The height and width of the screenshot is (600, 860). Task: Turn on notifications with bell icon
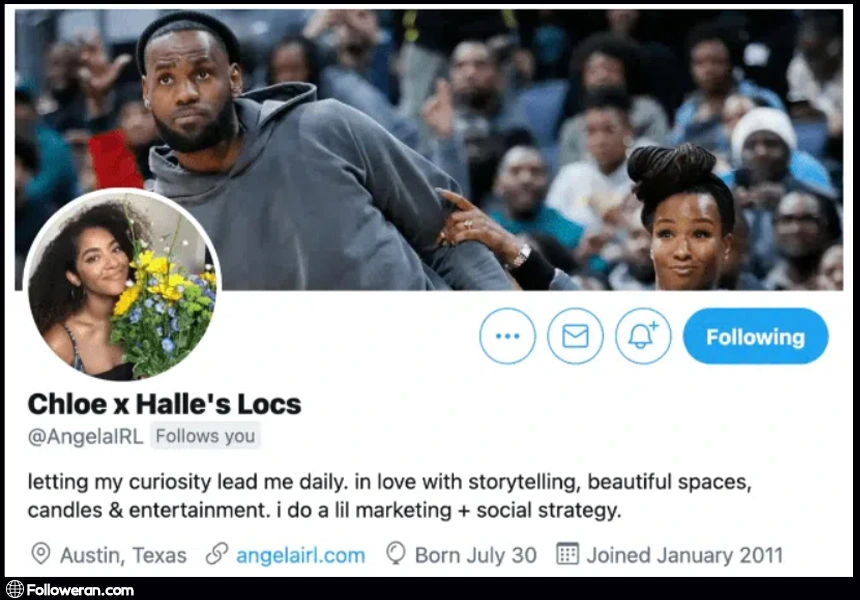[x=643, y=336]
